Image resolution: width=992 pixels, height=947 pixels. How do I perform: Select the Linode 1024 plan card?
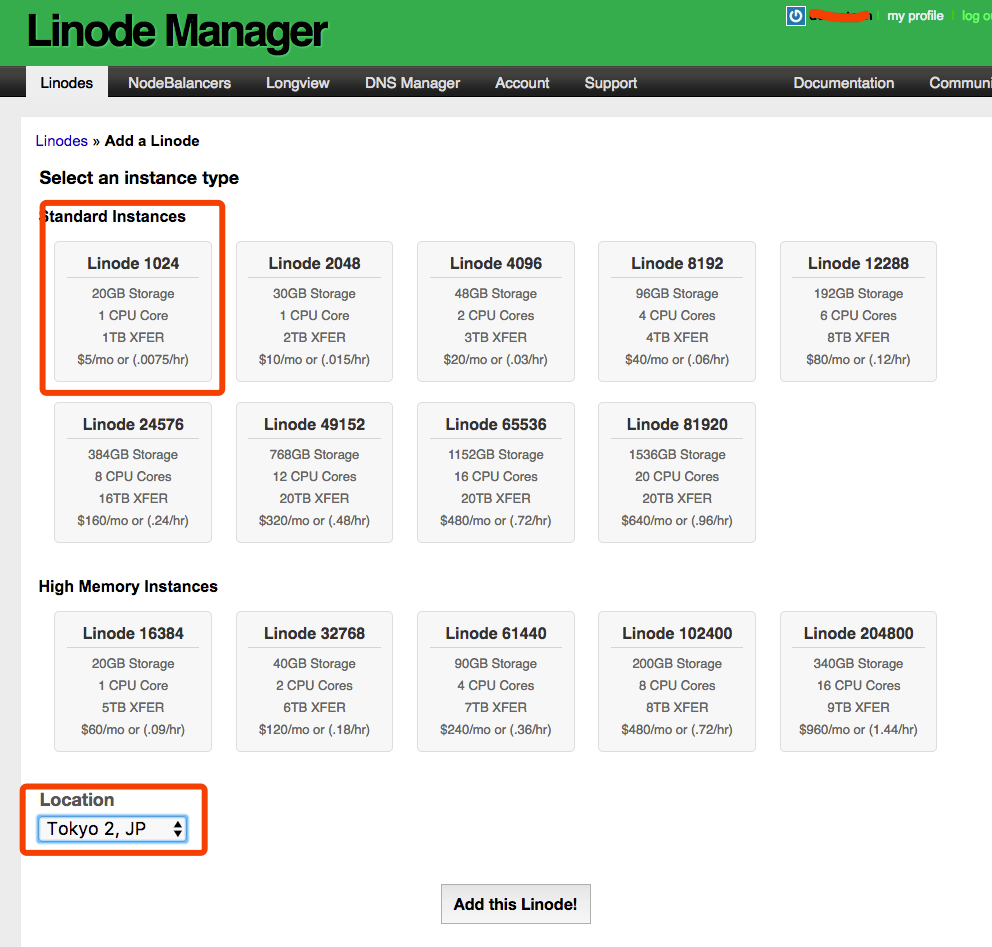[133, 311]
